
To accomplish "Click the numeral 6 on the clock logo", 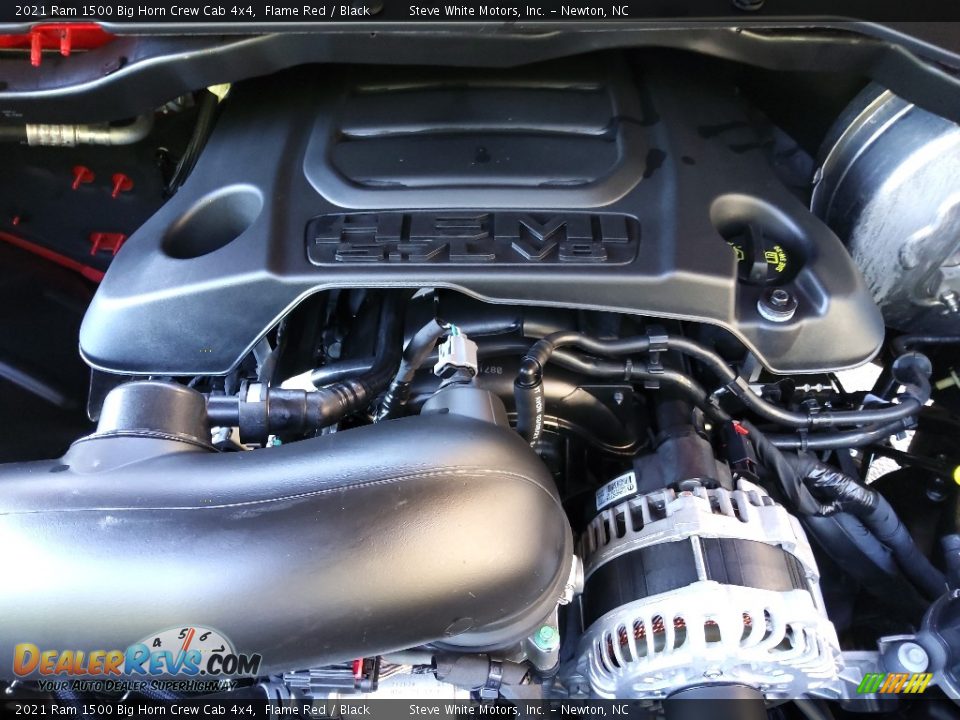I will pos(205,635).
